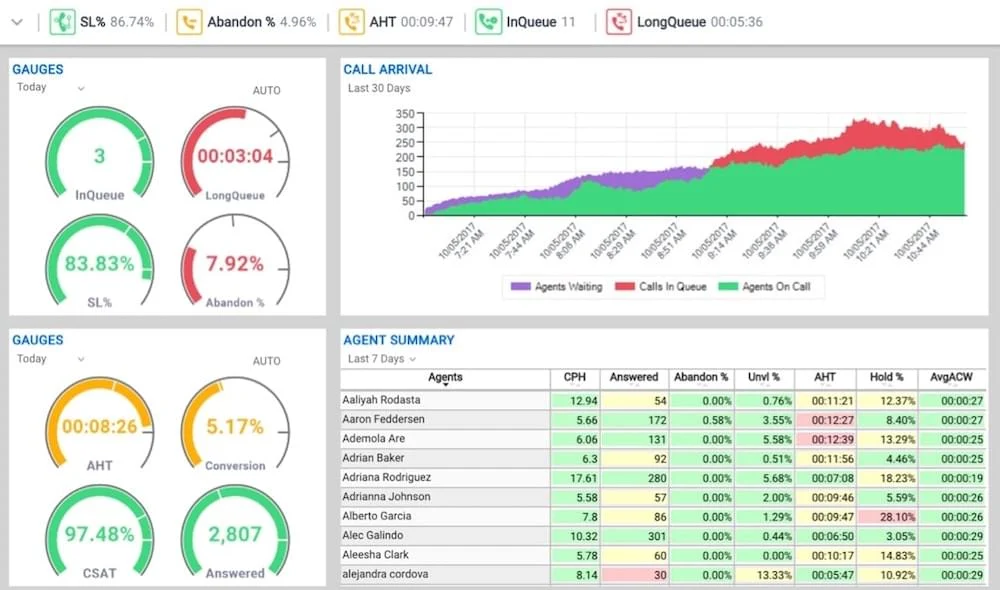Select agent Alec Galindo in the table
Screen dimensions: 1000x590
click(372, 535)
